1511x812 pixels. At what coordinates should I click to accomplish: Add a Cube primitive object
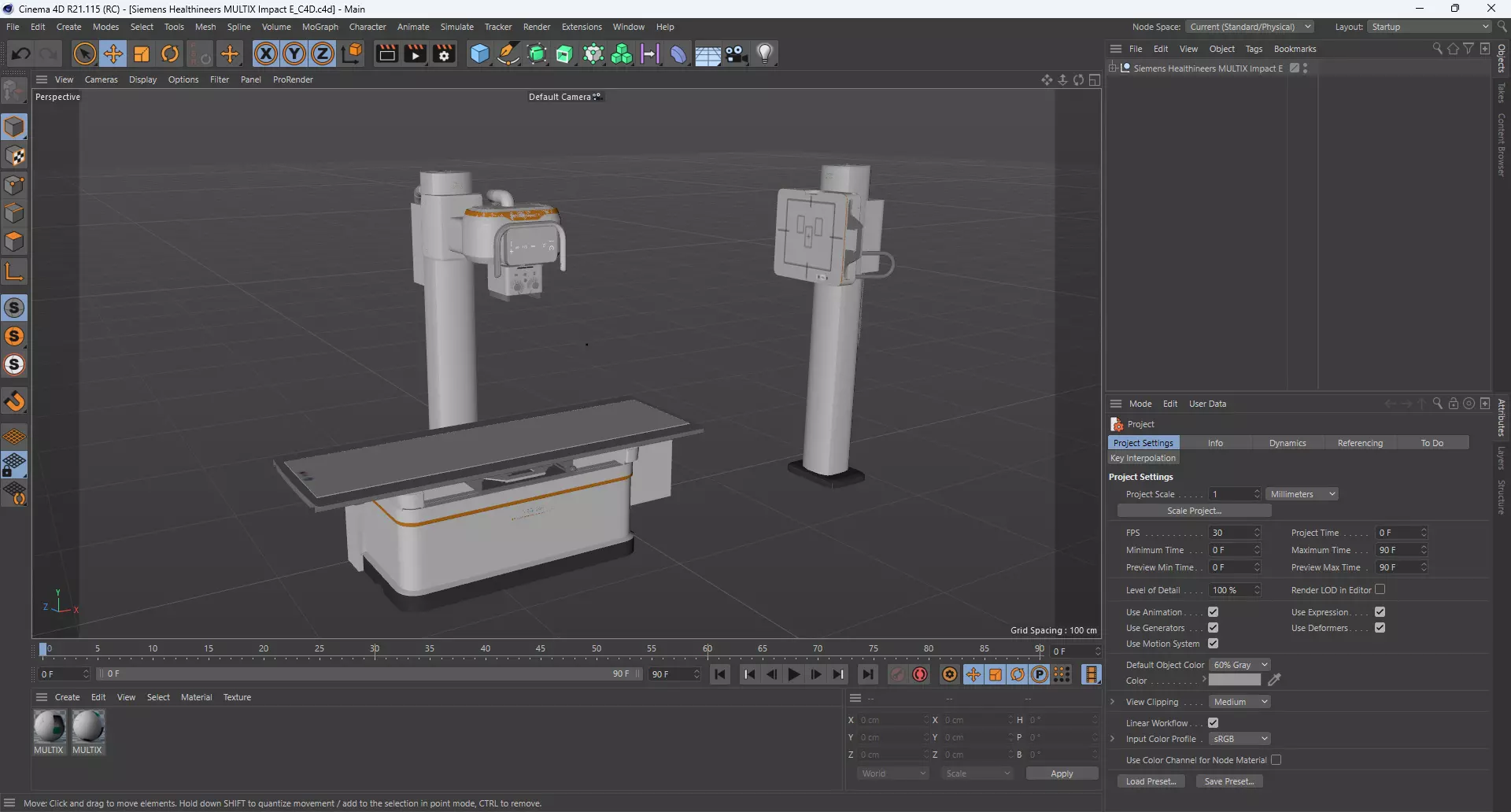(x=479, y=54)
